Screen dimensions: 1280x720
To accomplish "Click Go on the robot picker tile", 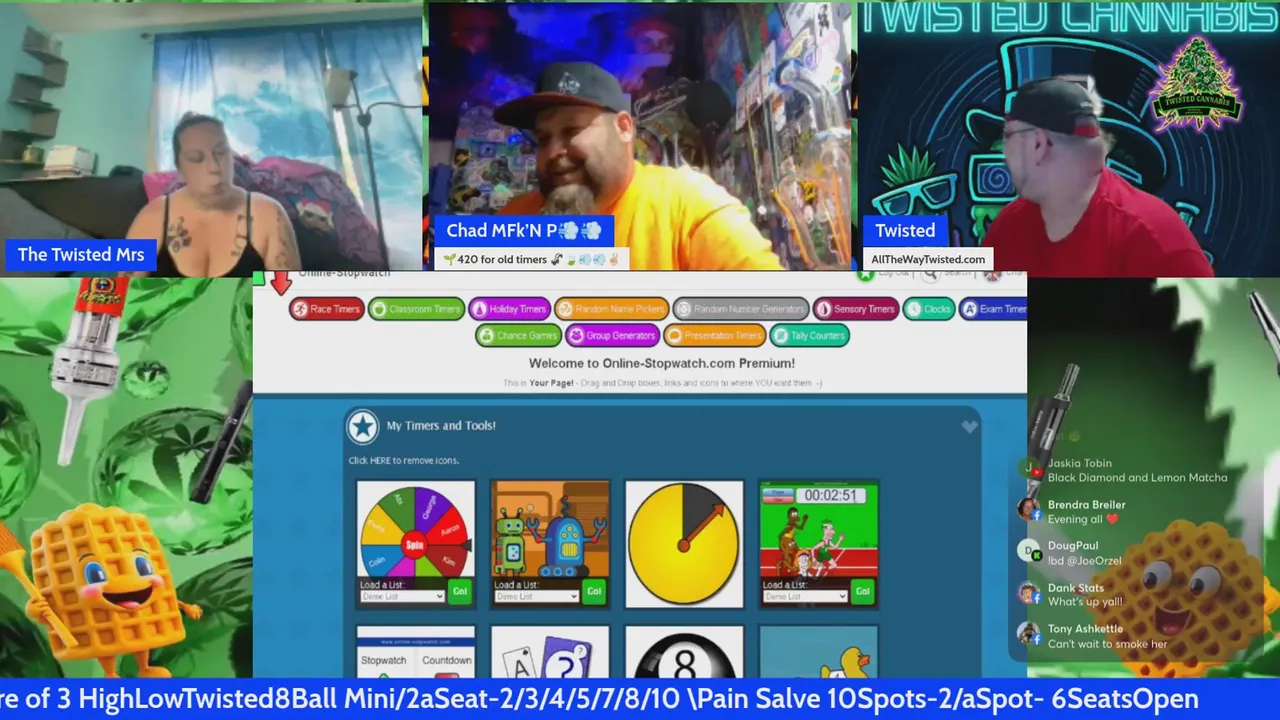I will 594,591.
